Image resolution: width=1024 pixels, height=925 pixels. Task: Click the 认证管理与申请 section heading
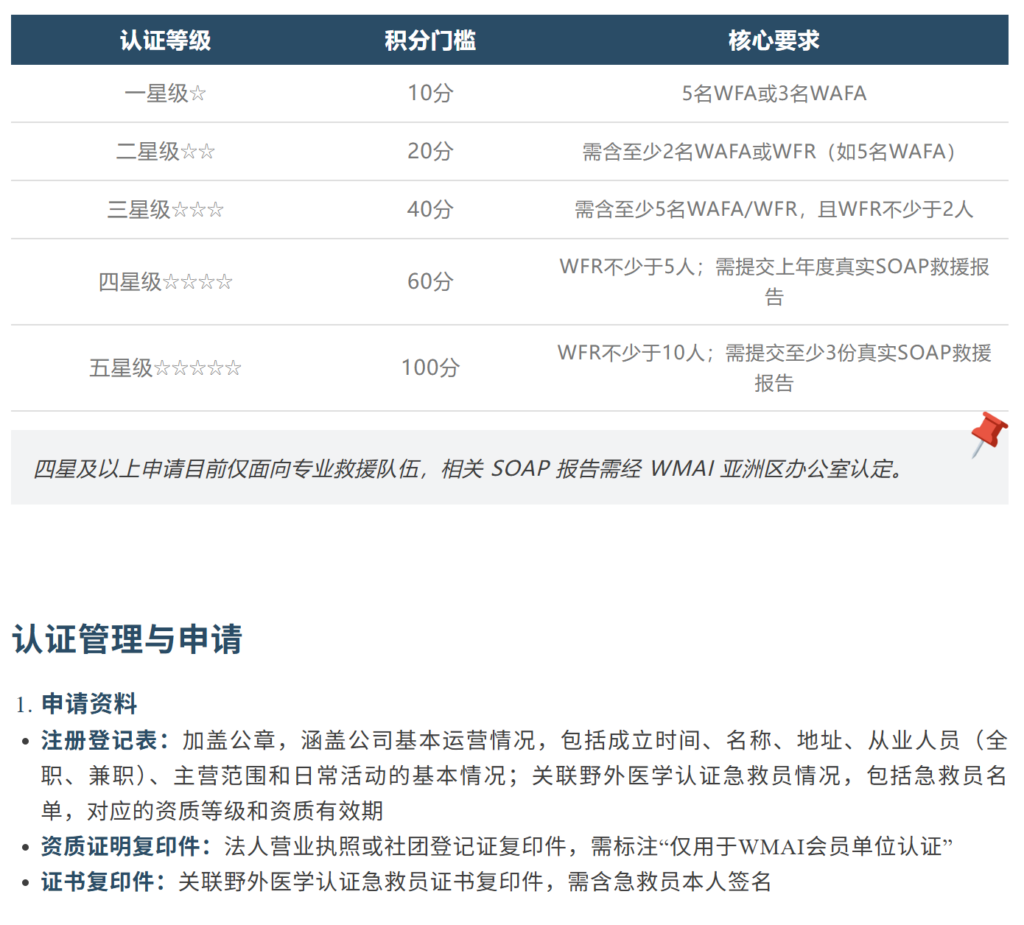pyautogui.click(x=127, y=639)
